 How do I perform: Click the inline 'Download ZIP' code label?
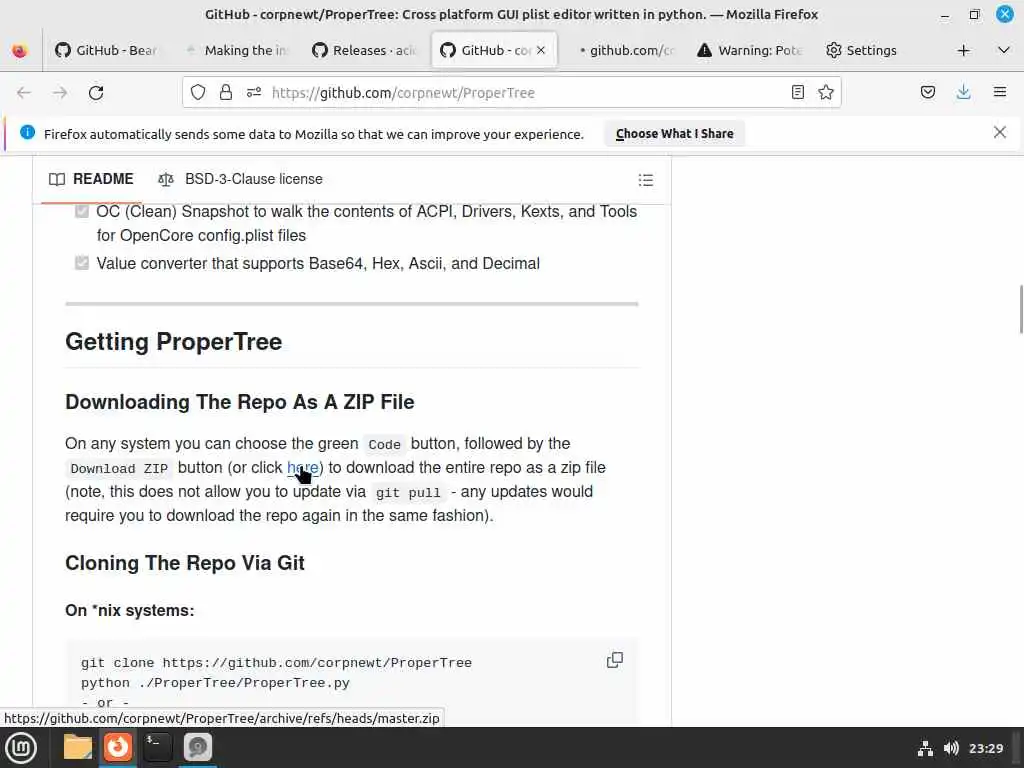pyautogui.click(x=120, y=469)
